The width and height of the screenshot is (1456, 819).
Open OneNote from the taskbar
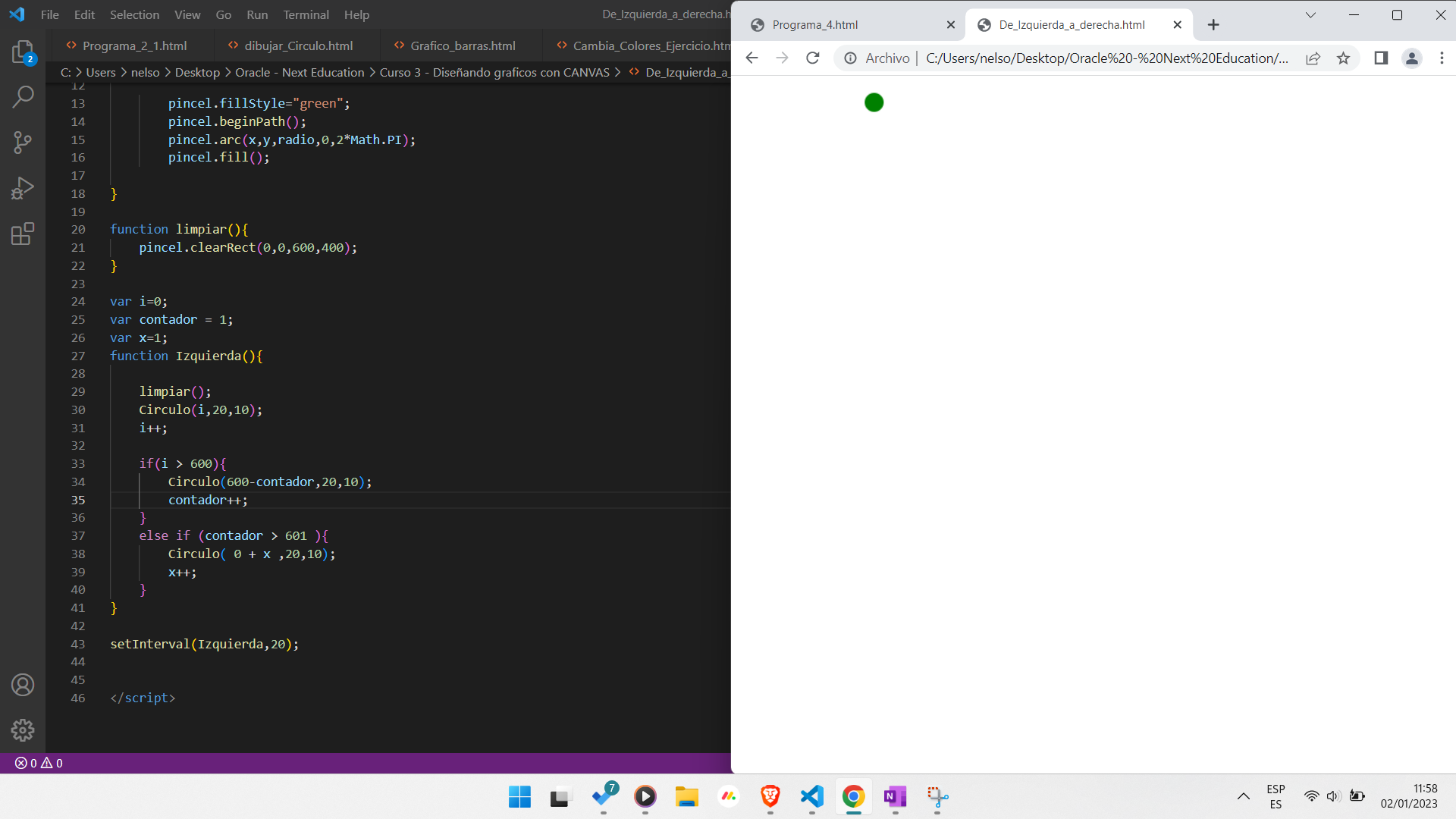896,796
